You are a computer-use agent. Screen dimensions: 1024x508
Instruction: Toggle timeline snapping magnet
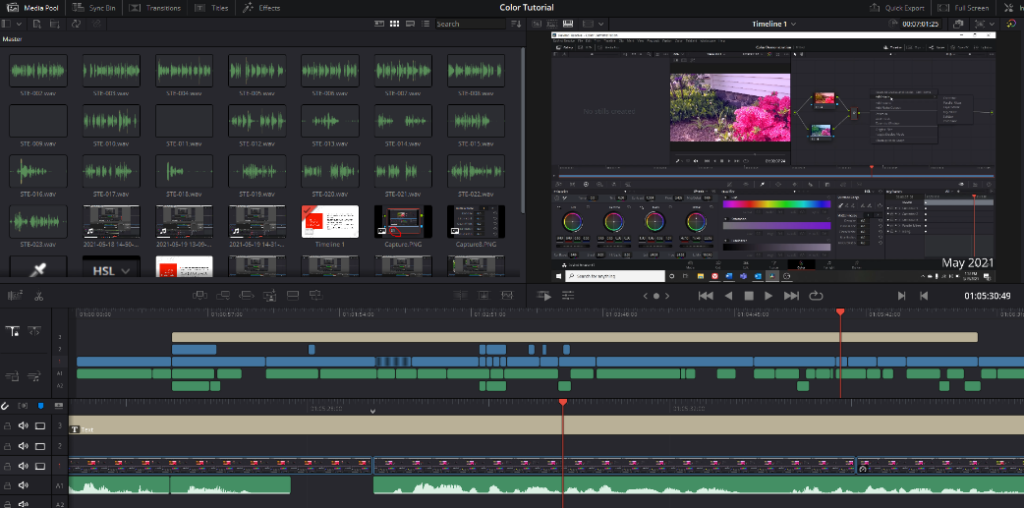point(5,406)
